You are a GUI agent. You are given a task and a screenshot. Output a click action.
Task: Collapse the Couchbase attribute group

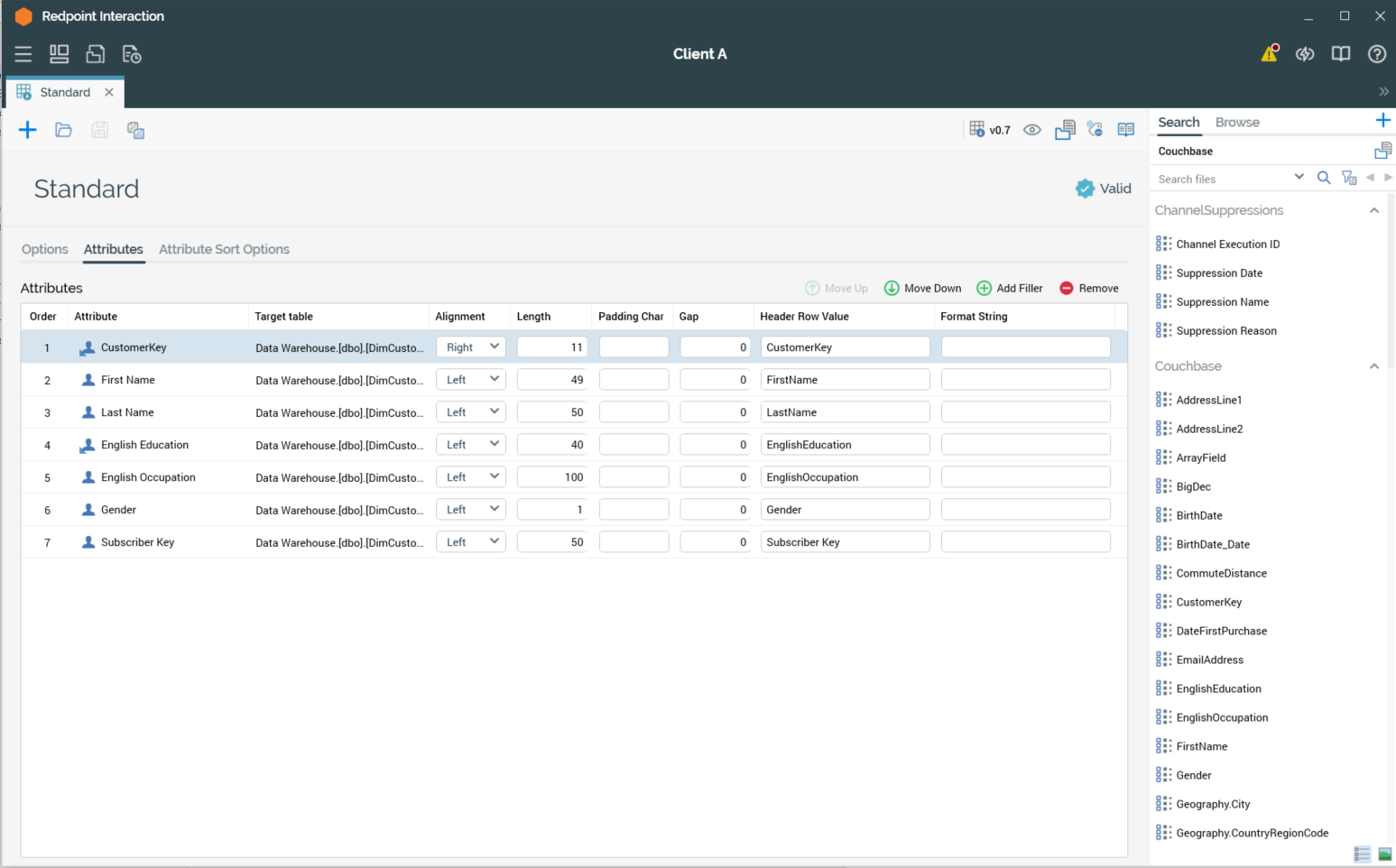pos(1373,366)
